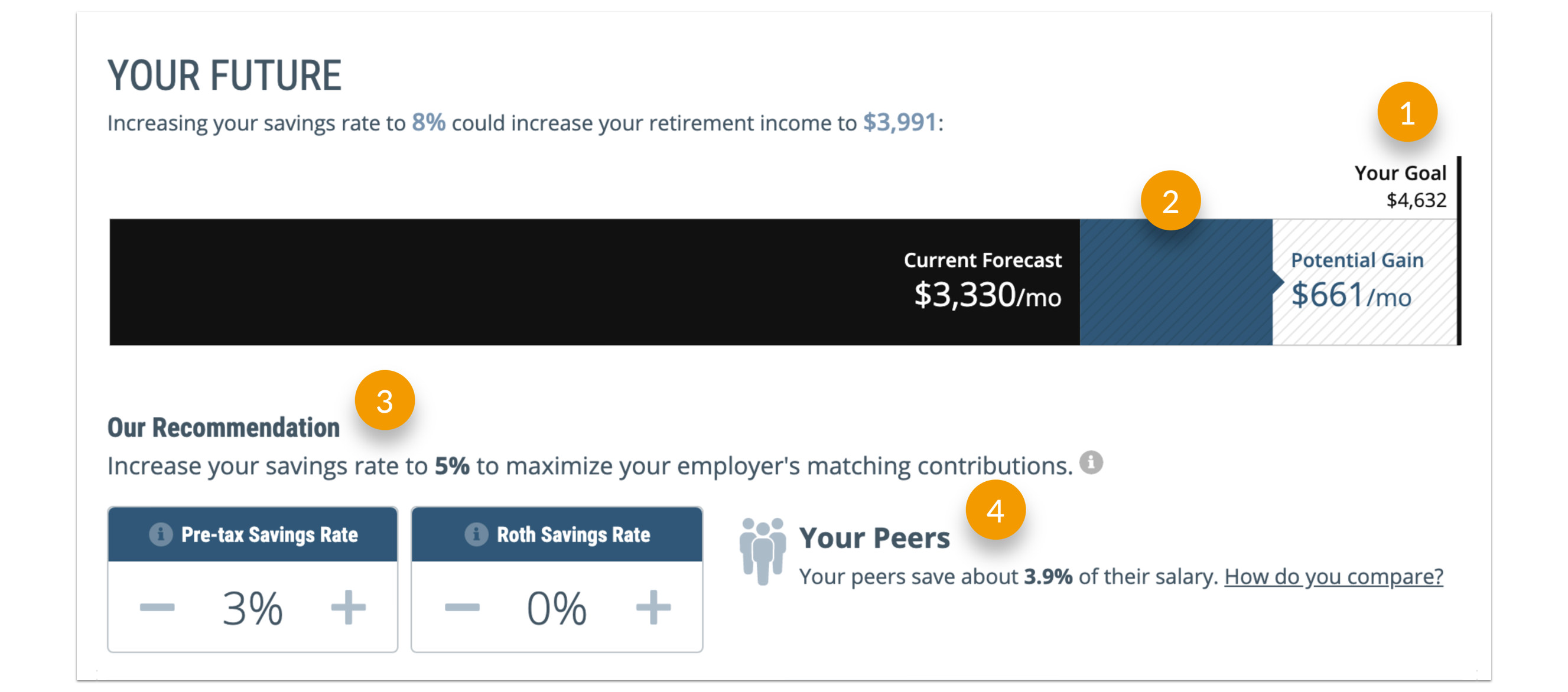
Task: Click orange callout marker number 1
Action: pyautogui.click(x=1407, y=113)
